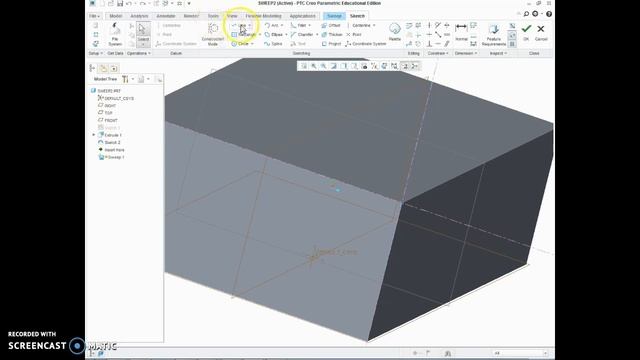
Task: Expand the Arc tool dropdown arrow
Action: pos(282,25)
